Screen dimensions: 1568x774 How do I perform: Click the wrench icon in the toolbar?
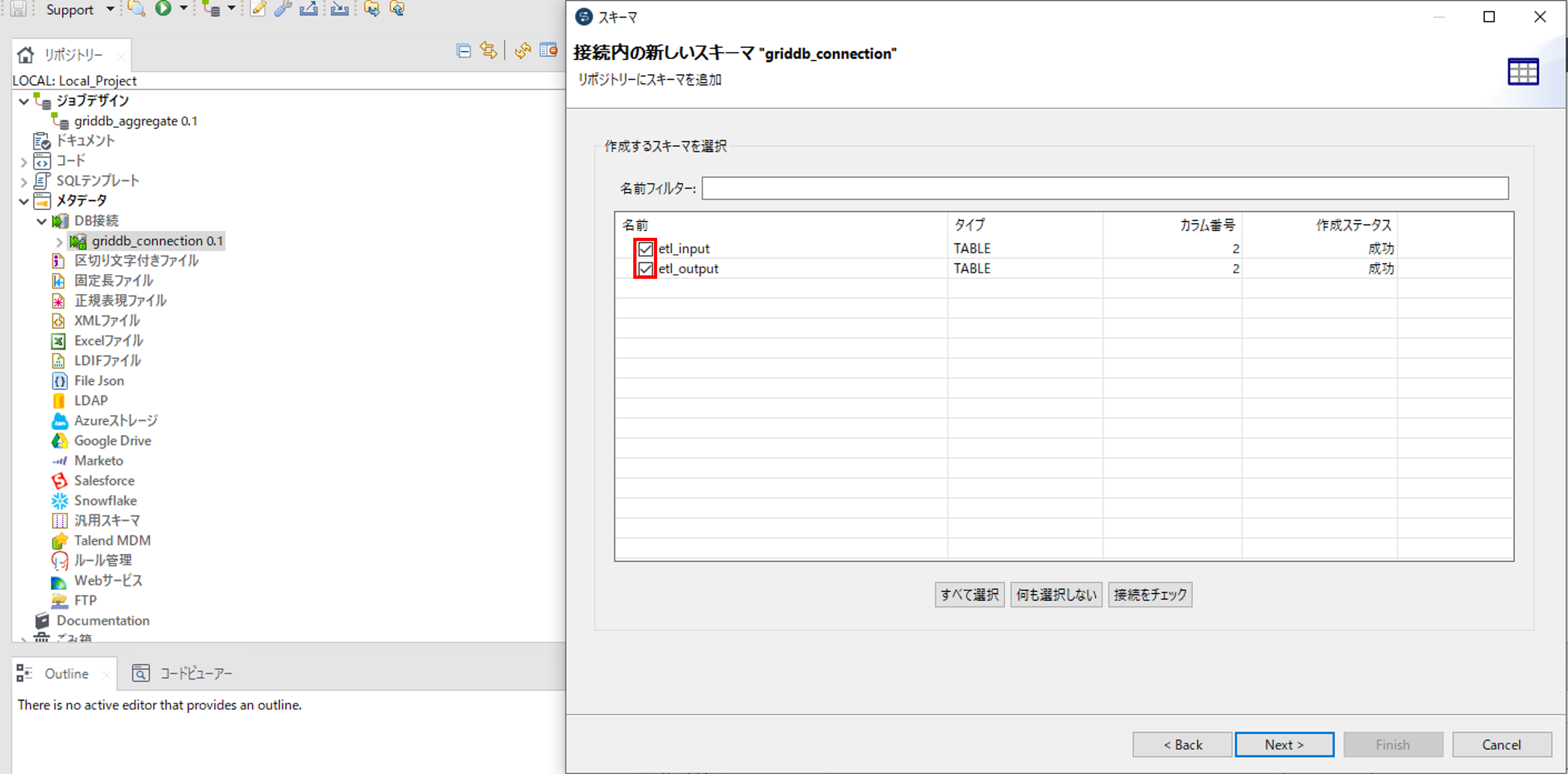[283, 8]
